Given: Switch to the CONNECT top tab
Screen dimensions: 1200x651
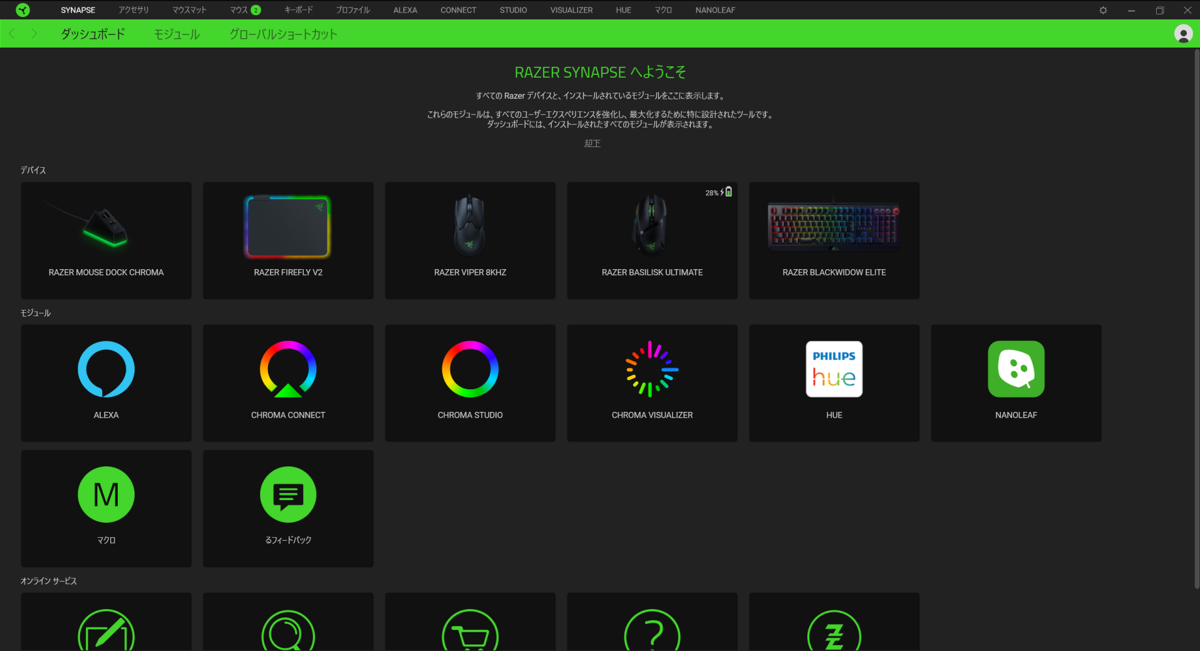Looking at the screenshot, I should tap(458, 10).
